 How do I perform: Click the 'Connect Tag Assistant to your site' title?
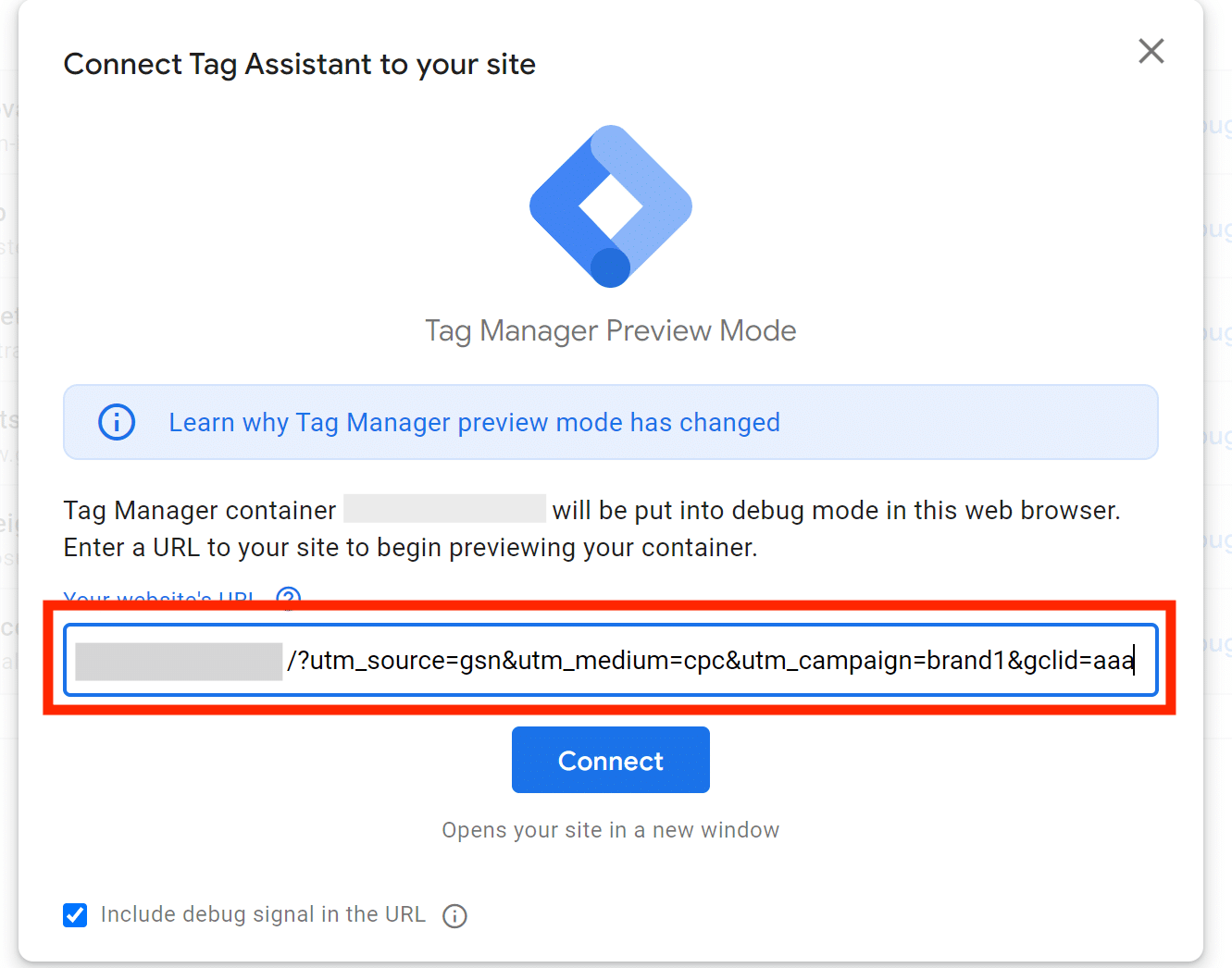click(299, 65)
